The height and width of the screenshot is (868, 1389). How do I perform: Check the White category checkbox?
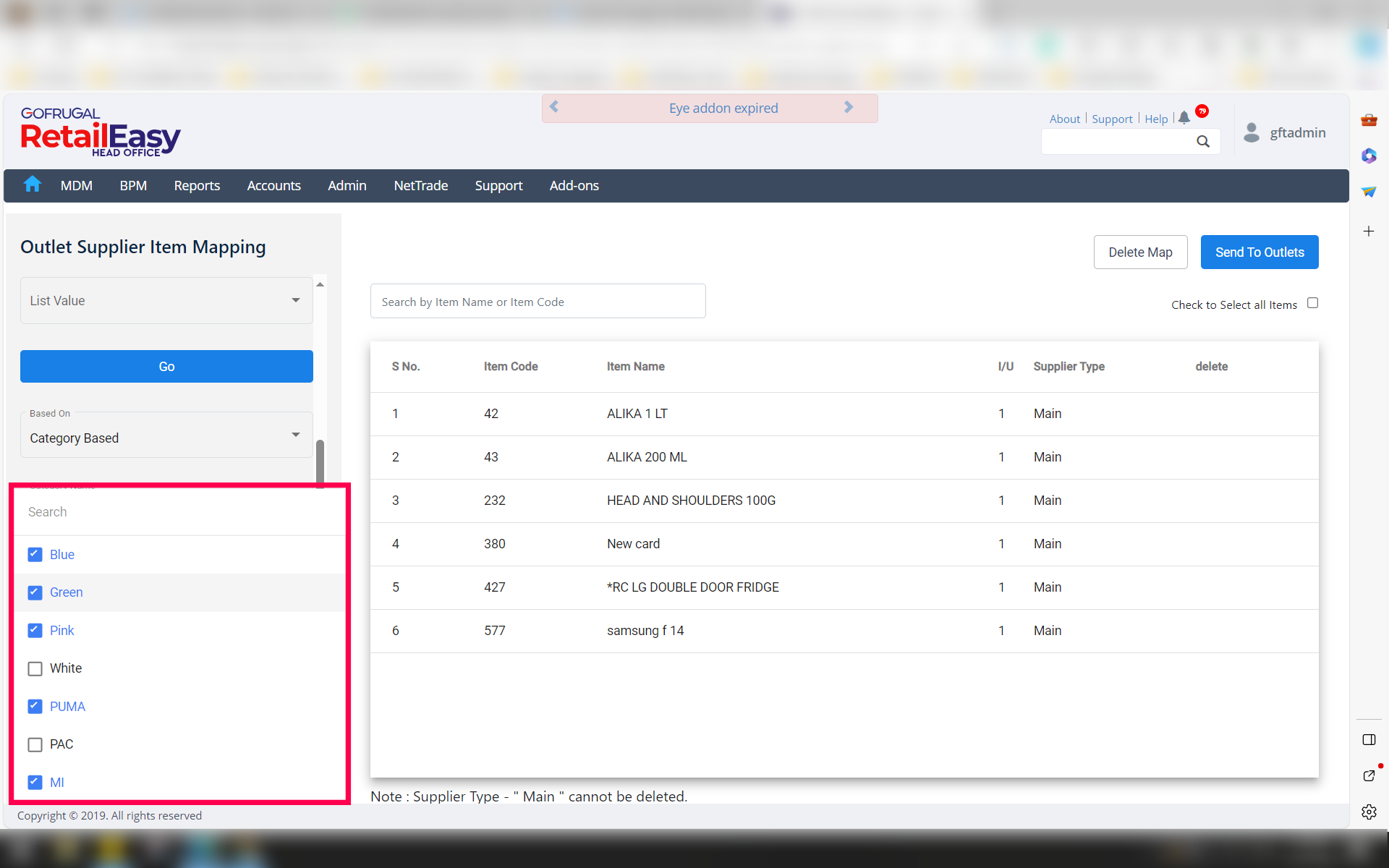35,668
